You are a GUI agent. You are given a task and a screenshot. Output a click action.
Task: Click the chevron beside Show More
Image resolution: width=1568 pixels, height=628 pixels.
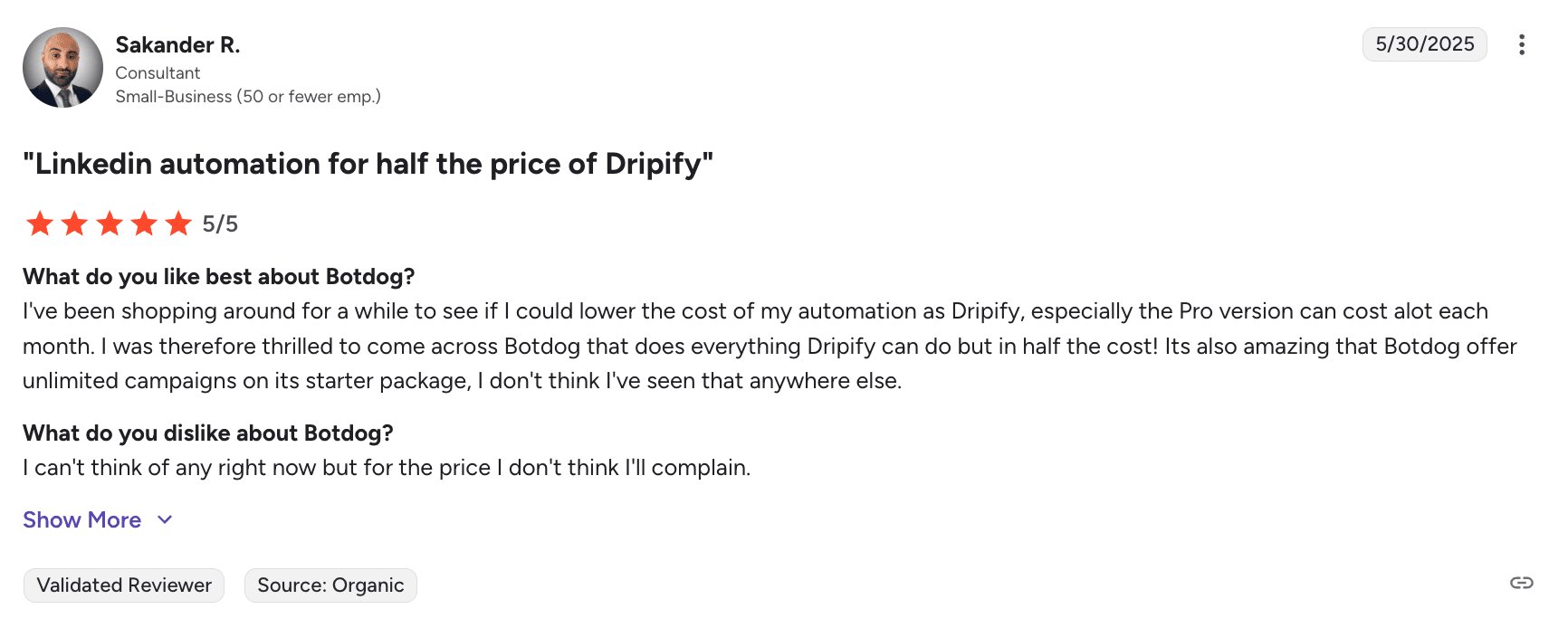[165, 520]
